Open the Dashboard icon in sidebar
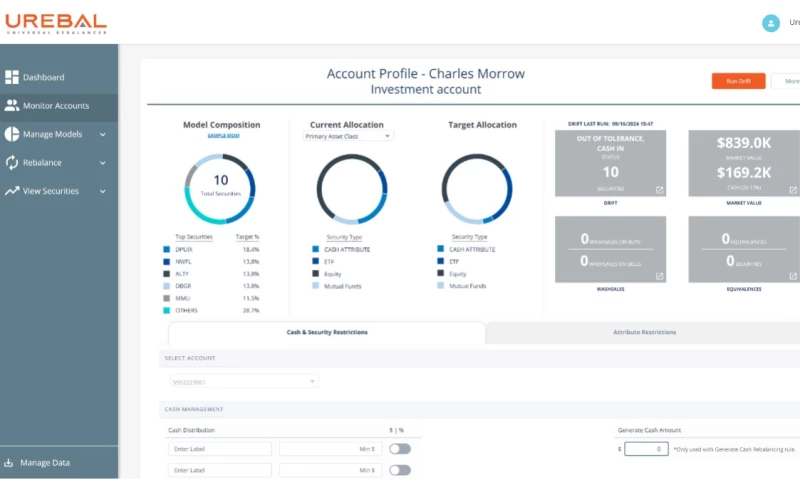Image resolution: width=800 pixels, height=480 pixels. 12,77
